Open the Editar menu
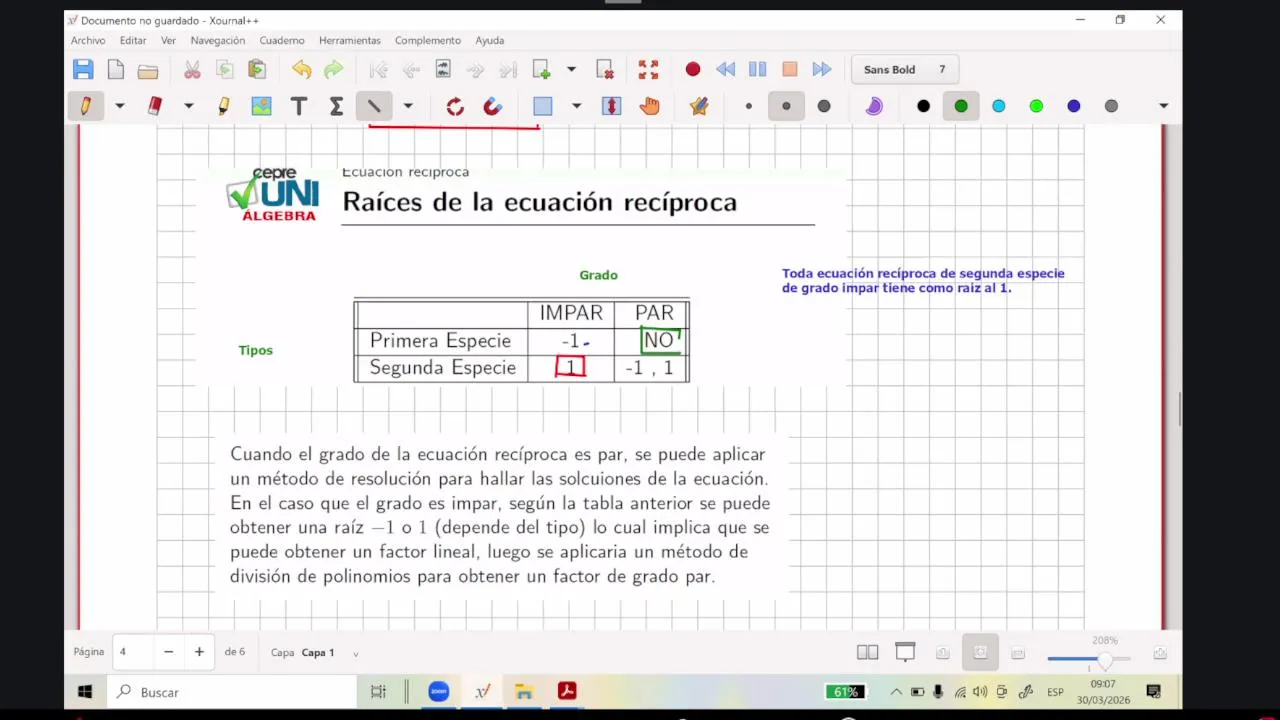Viewport: 1280px width, 720px height. click(x=133, y=40)
